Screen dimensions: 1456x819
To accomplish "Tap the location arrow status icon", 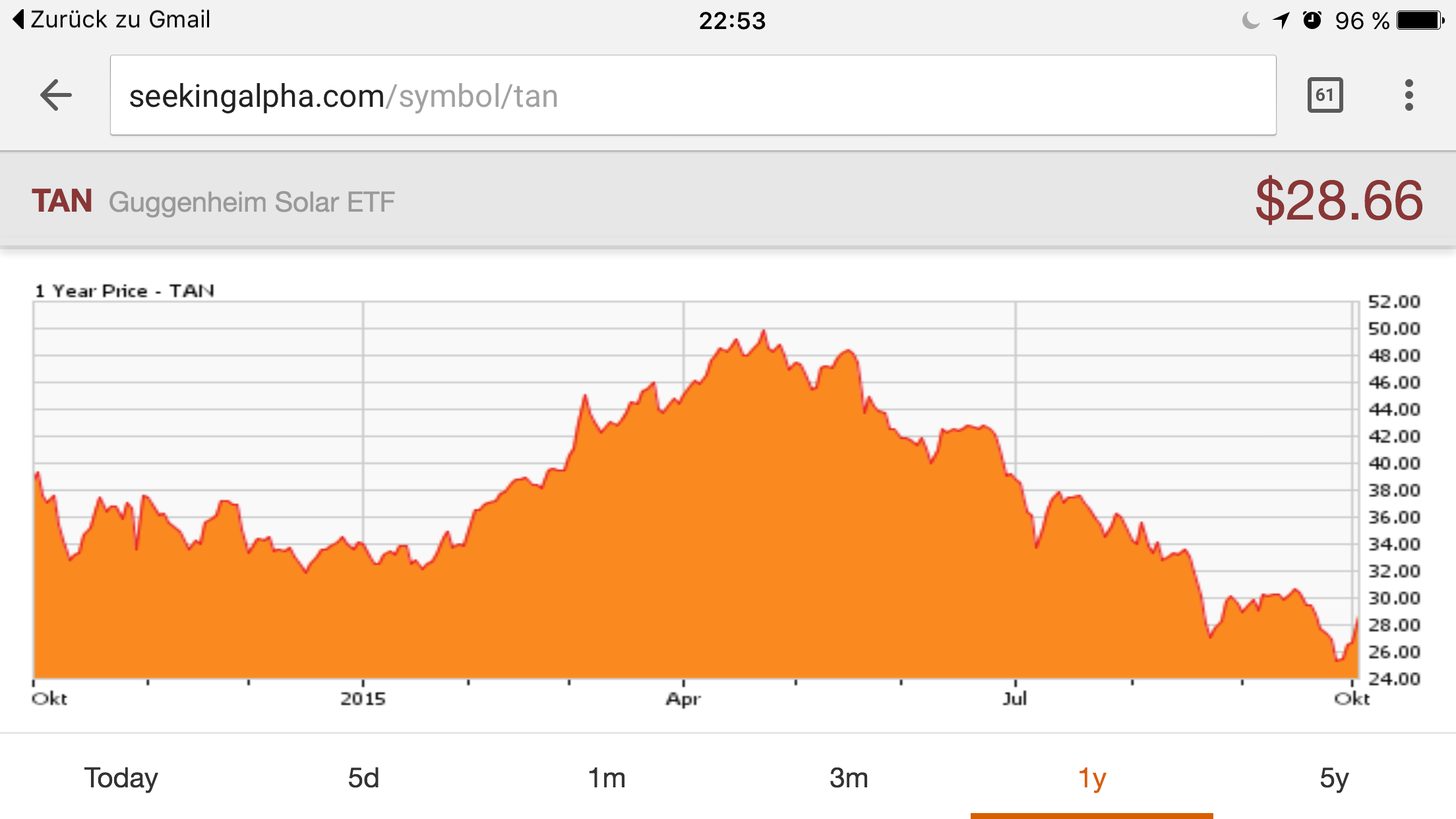I will [x=1281, y=20].
